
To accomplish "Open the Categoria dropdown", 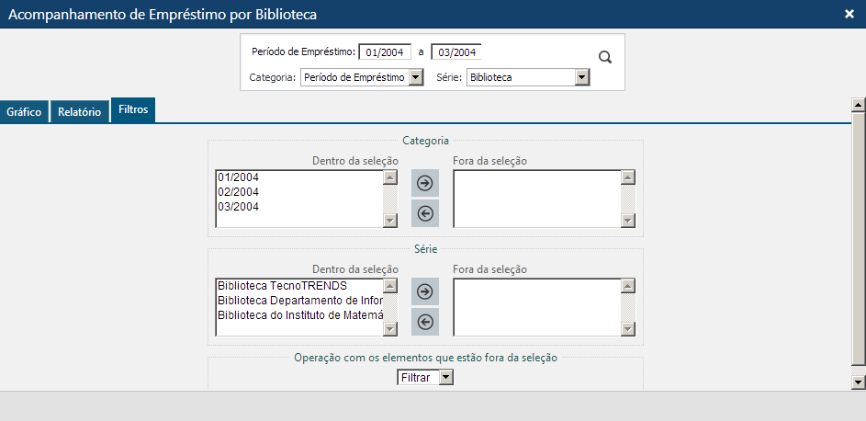I will [362, 77].
